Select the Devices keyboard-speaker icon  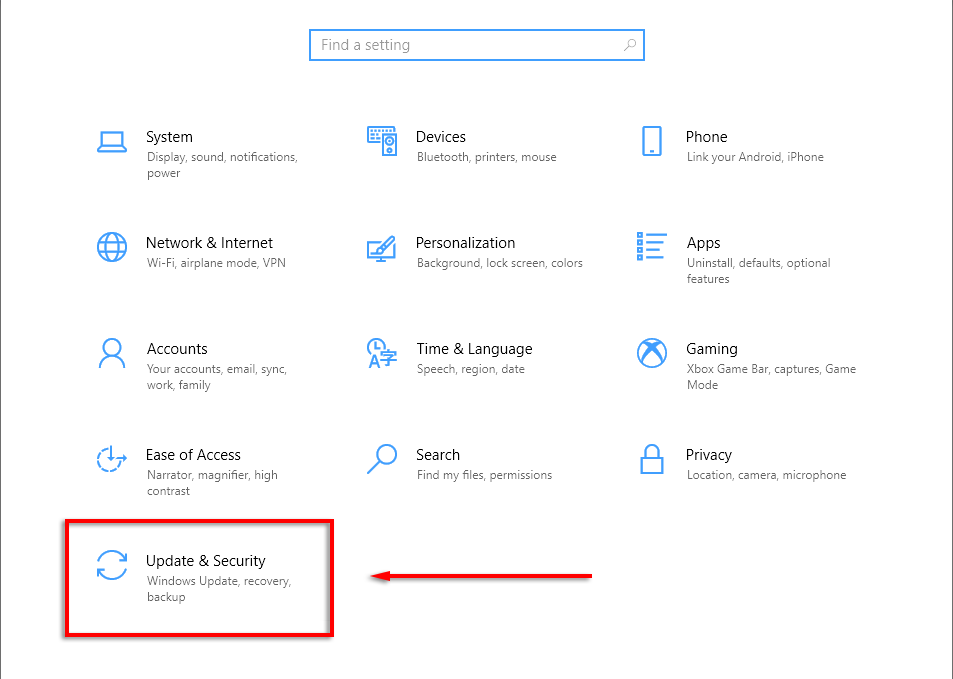(x=382, y=141)
